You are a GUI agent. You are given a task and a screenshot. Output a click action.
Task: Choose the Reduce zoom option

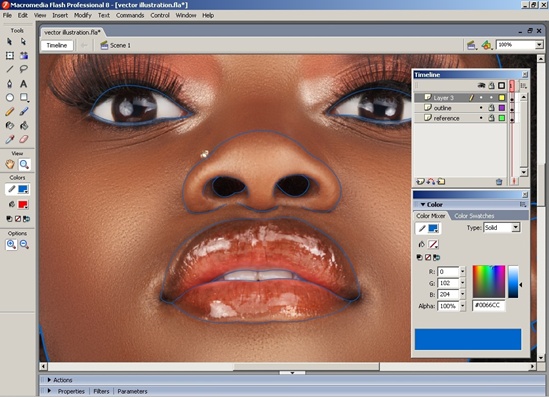click(24, 244)
